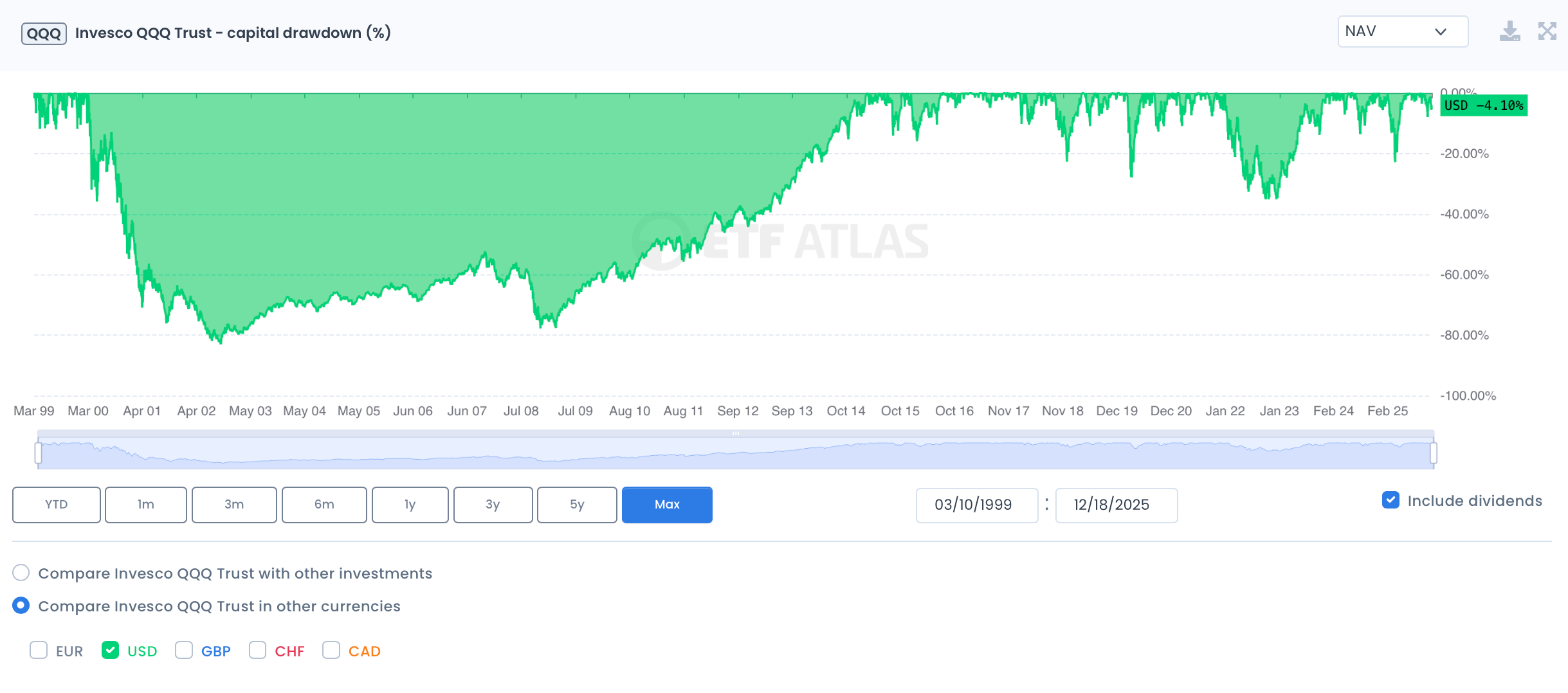Enable the EUR currency checkbox
1568x693 pixels.
pyautogui.click(x=39, y=651)
